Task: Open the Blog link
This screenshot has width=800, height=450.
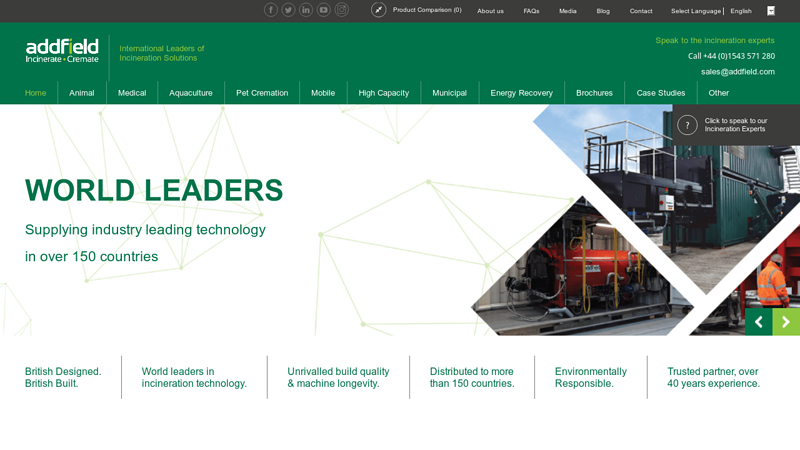Action: tap(603, 11)
